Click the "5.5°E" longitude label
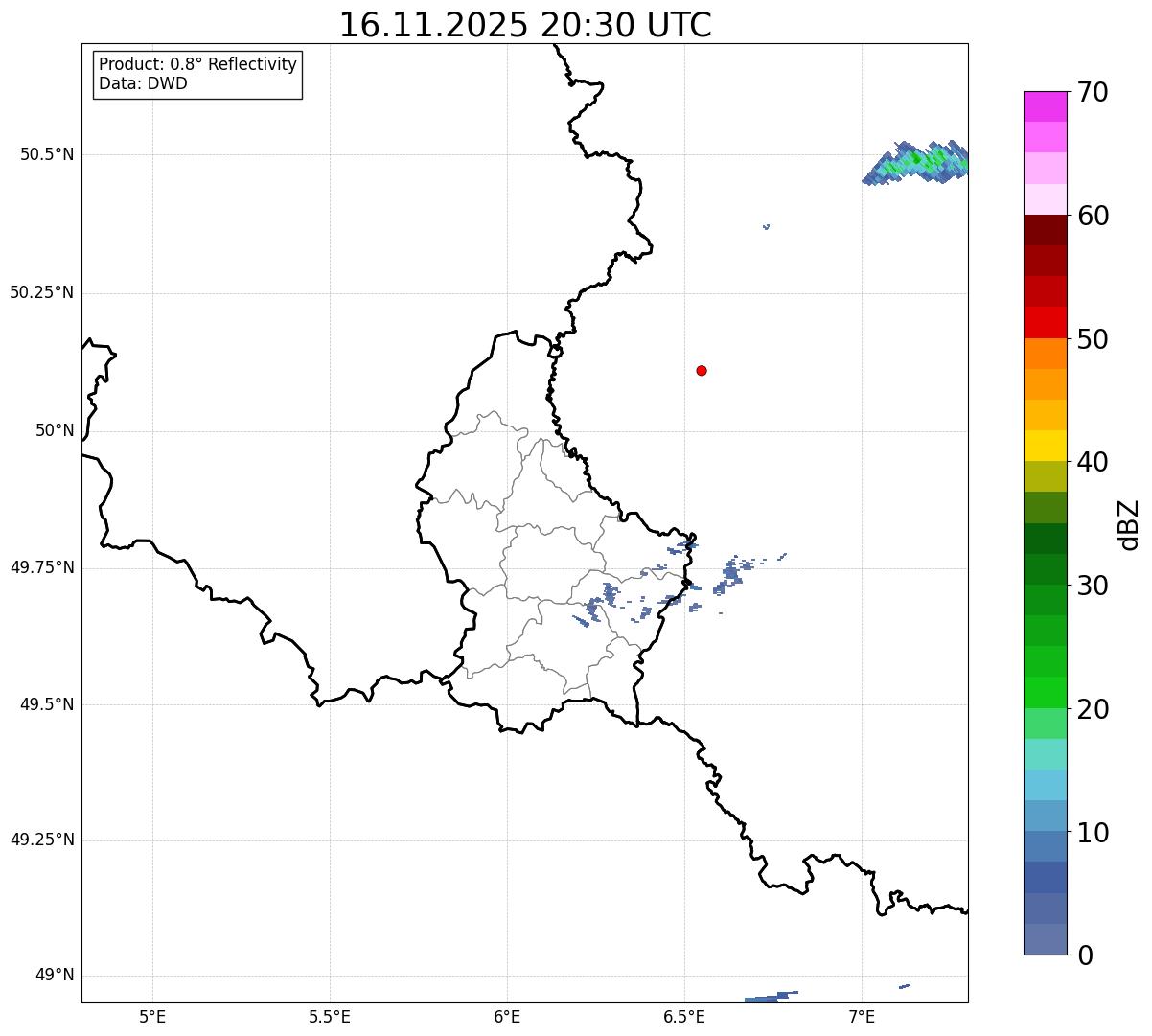 coord(330,1016)
